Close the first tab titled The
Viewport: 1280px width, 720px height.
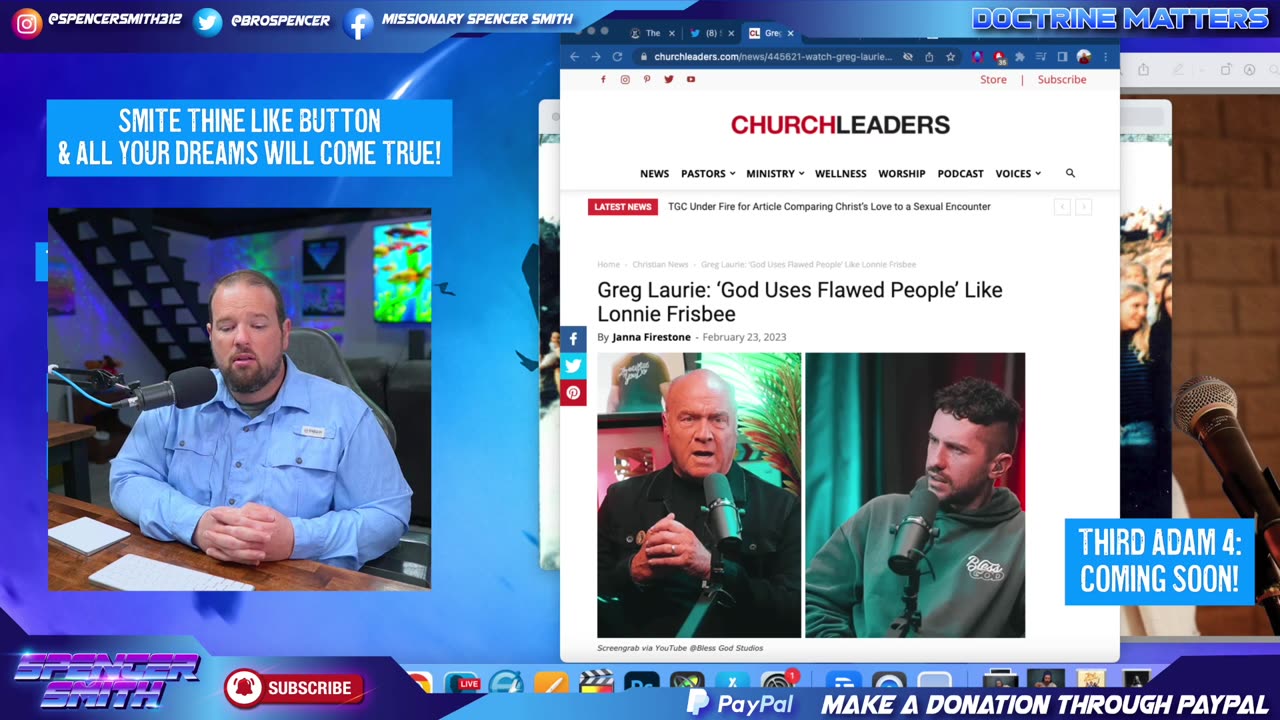pos(671,33)
